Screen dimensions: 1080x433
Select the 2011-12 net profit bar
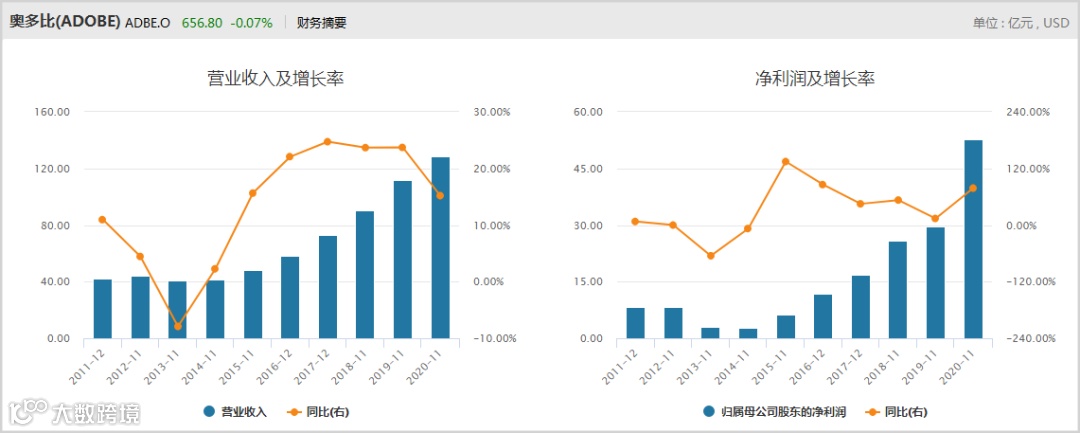[636, 324]
